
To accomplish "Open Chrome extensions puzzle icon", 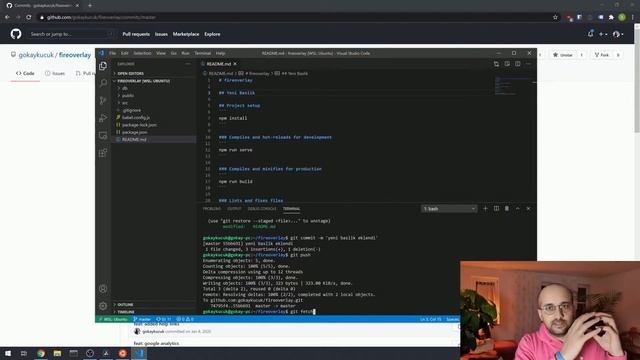I will (x=611, y=17).
